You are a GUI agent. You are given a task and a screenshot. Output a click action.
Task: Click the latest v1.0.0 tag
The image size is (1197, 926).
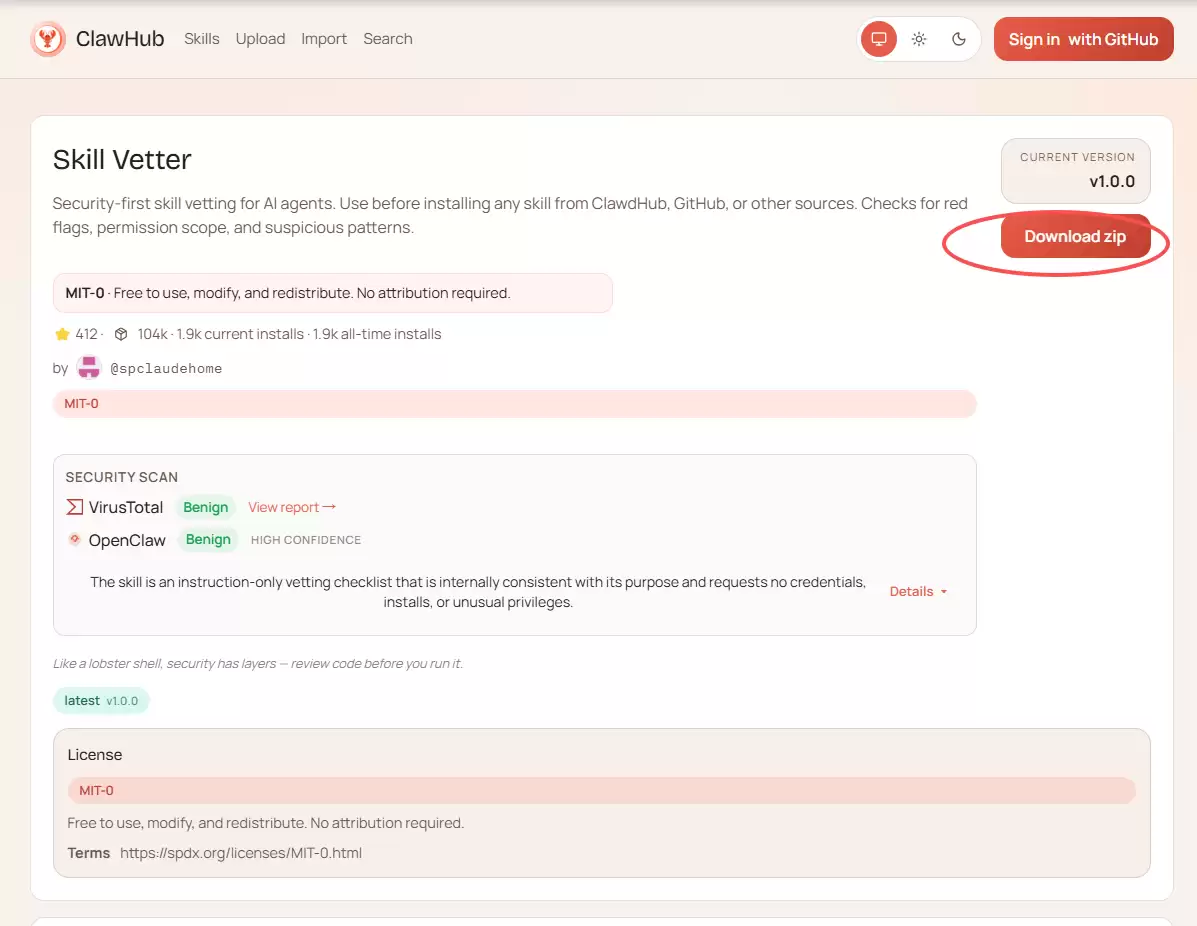[x=101, y=701]
